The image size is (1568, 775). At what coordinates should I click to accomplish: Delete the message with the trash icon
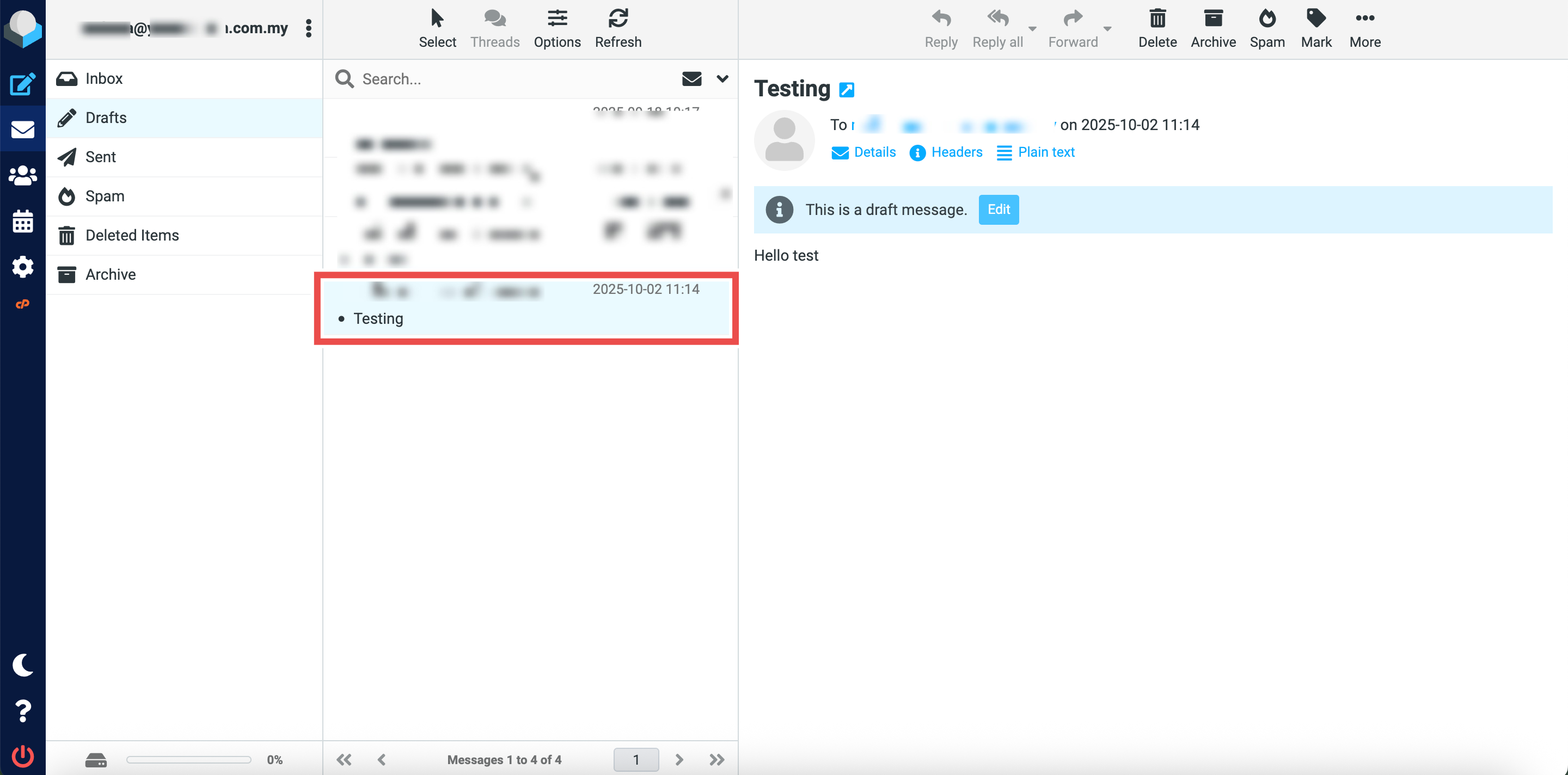click(x=1157, y=28)
